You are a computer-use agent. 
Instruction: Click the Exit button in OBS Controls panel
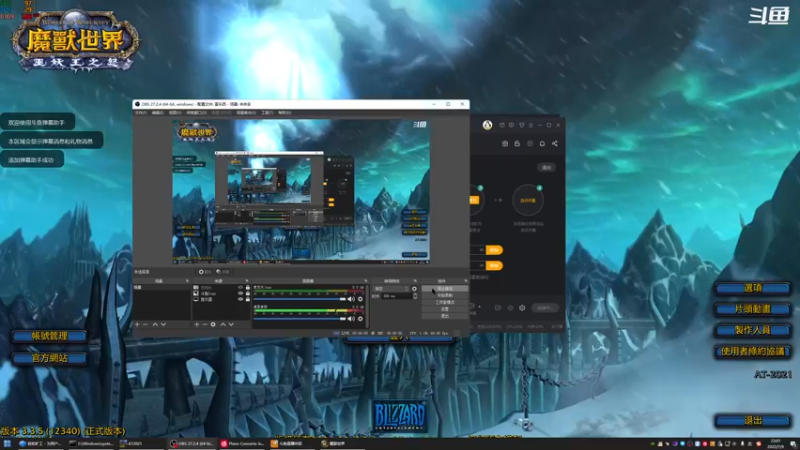point(444,316)
